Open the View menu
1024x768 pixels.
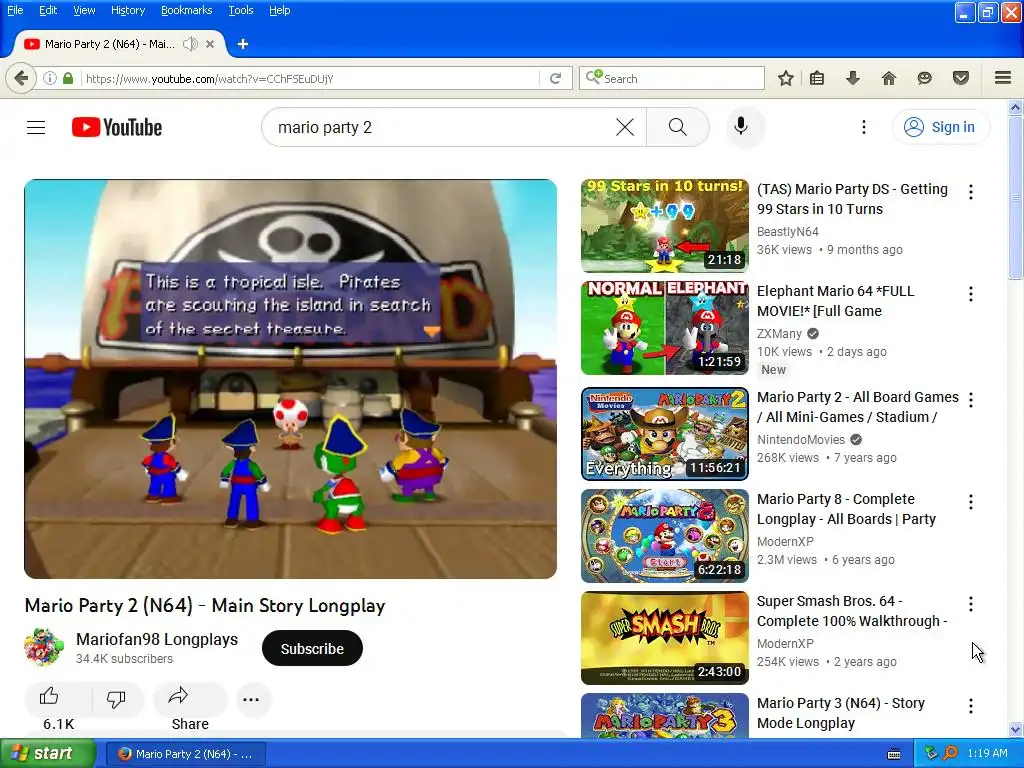click(x=84, y=10)
